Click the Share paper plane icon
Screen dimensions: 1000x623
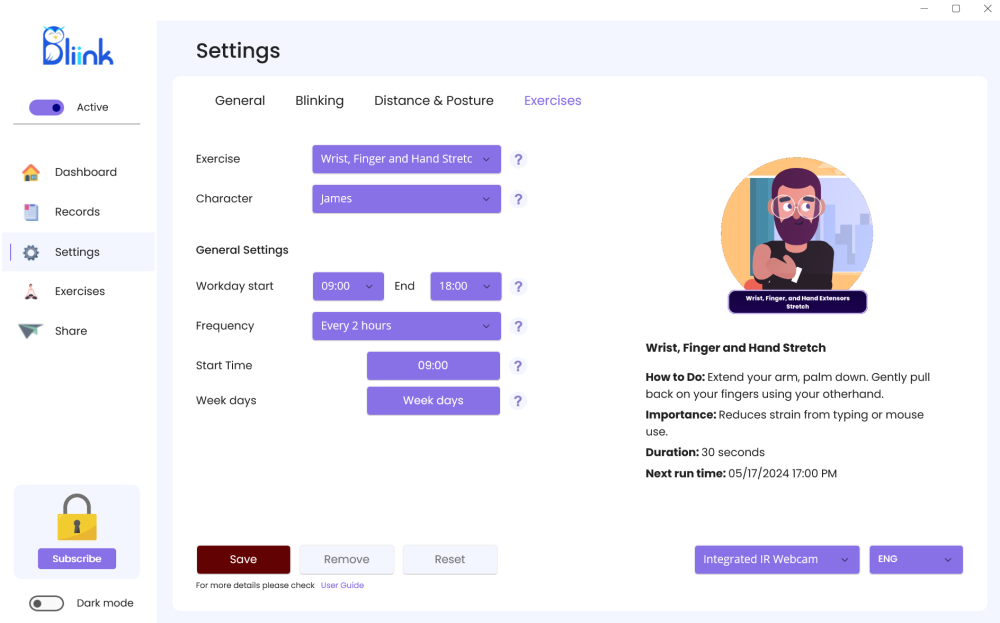[31, 331]
